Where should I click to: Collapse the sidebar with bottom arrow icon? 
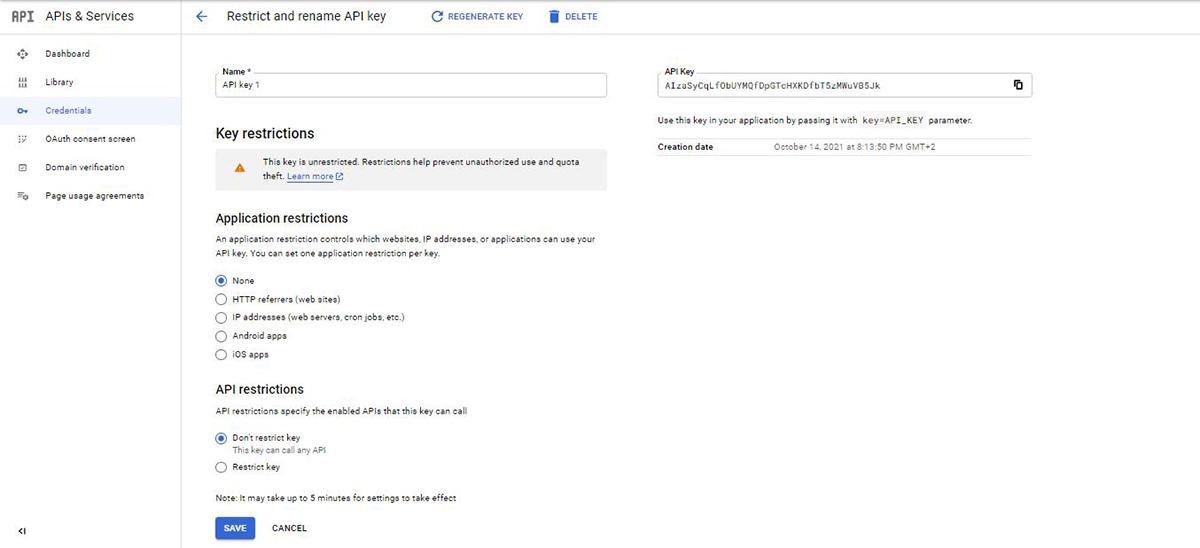coord(22,531)
